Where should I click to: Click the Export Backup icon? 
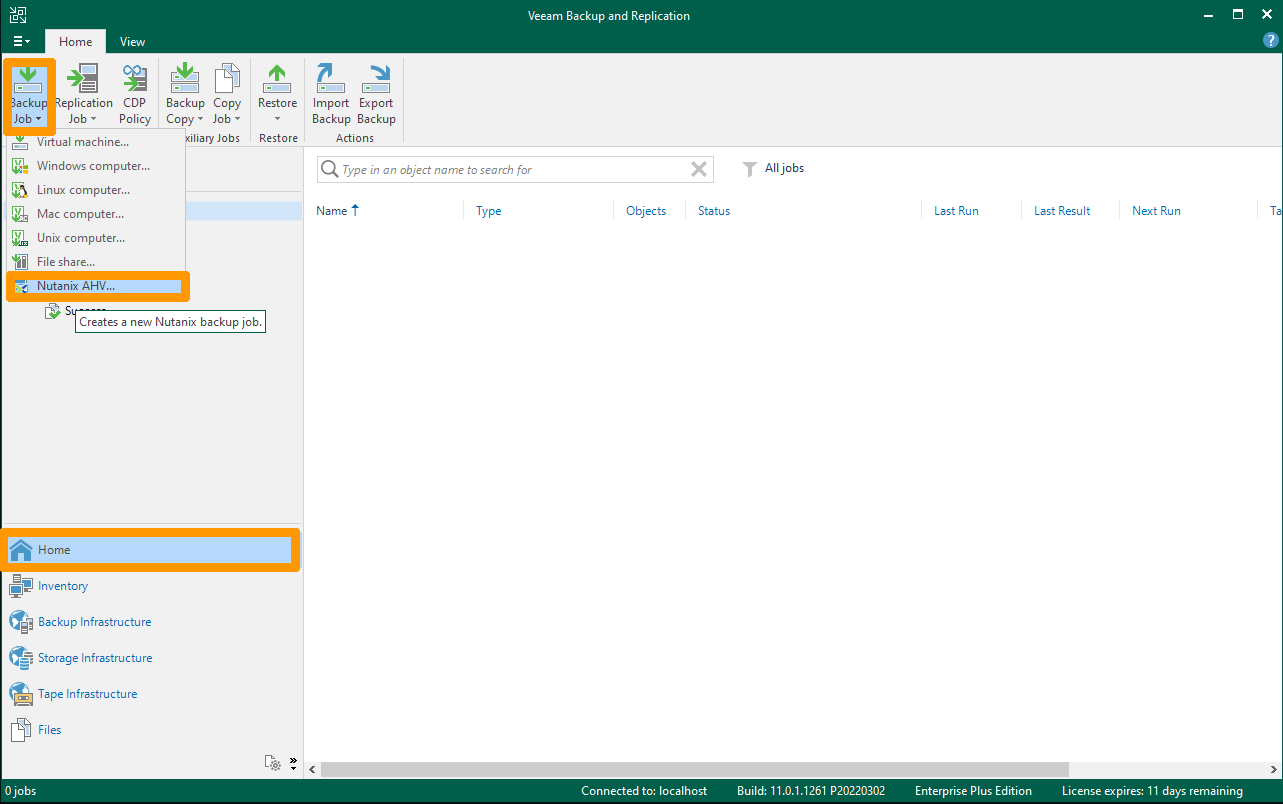[x=376, y=90]
